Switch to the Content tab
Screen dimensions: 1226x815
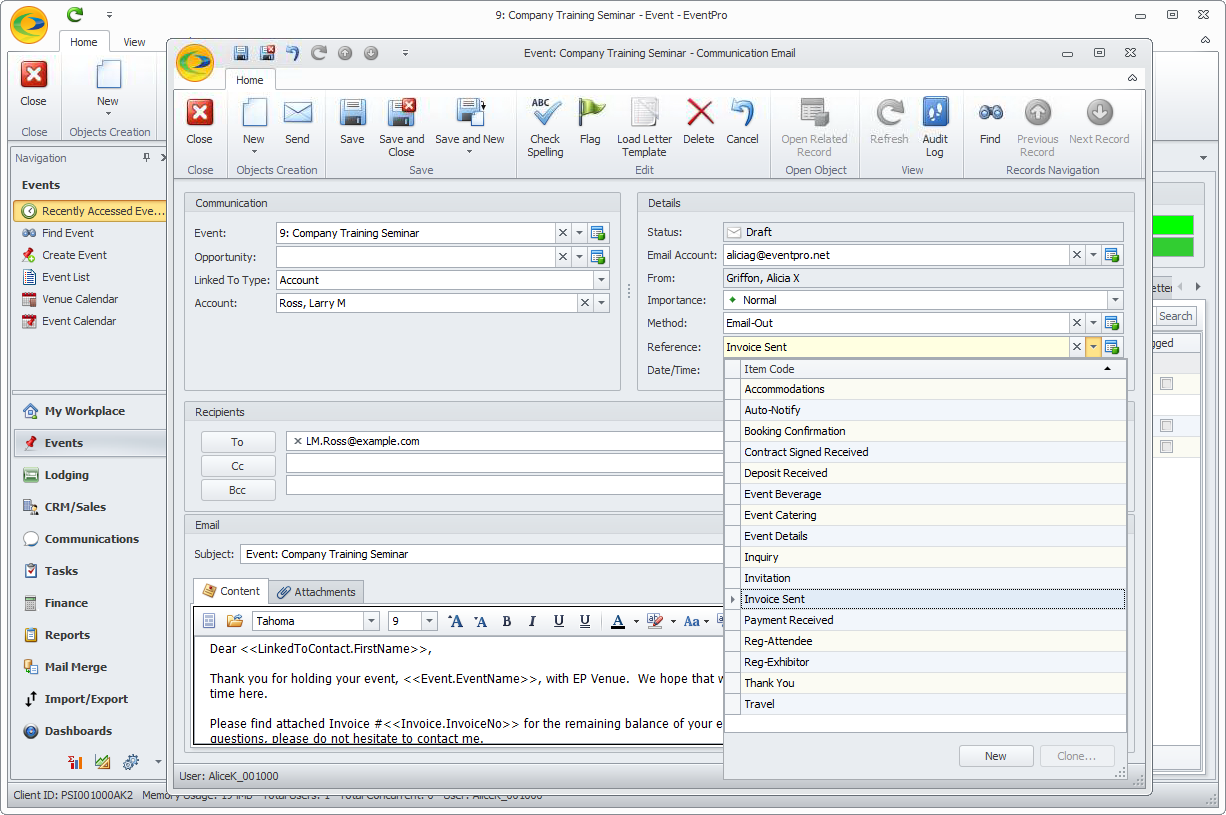click(231, 591)
